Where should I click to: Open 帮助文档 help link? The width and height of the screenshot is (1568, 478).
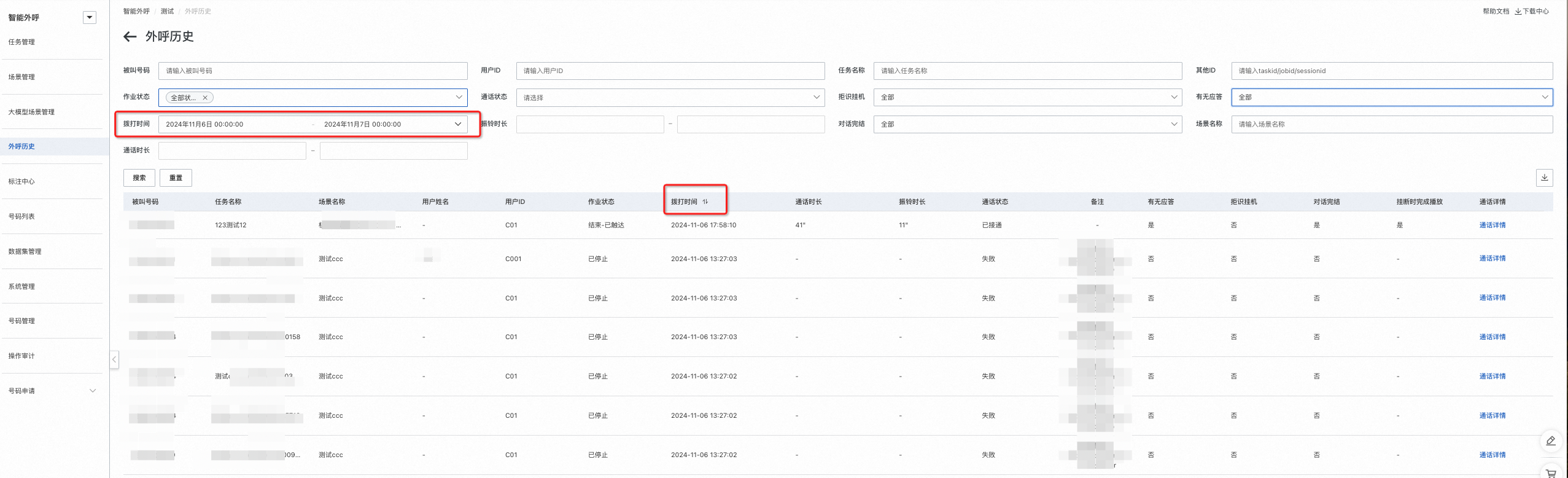point(1496,11)
